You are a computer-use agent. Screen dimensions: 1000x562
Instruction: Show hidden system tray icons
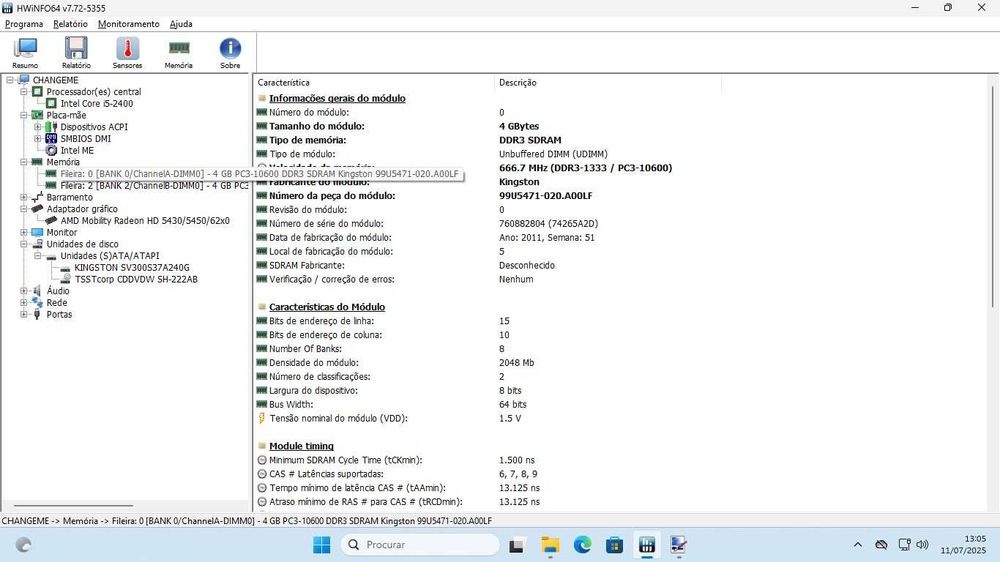click(858, 545)
